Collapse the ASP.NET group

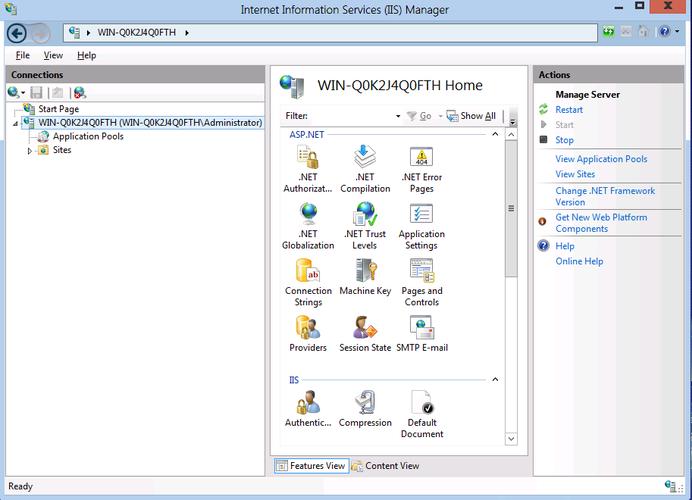pos(495,134)
